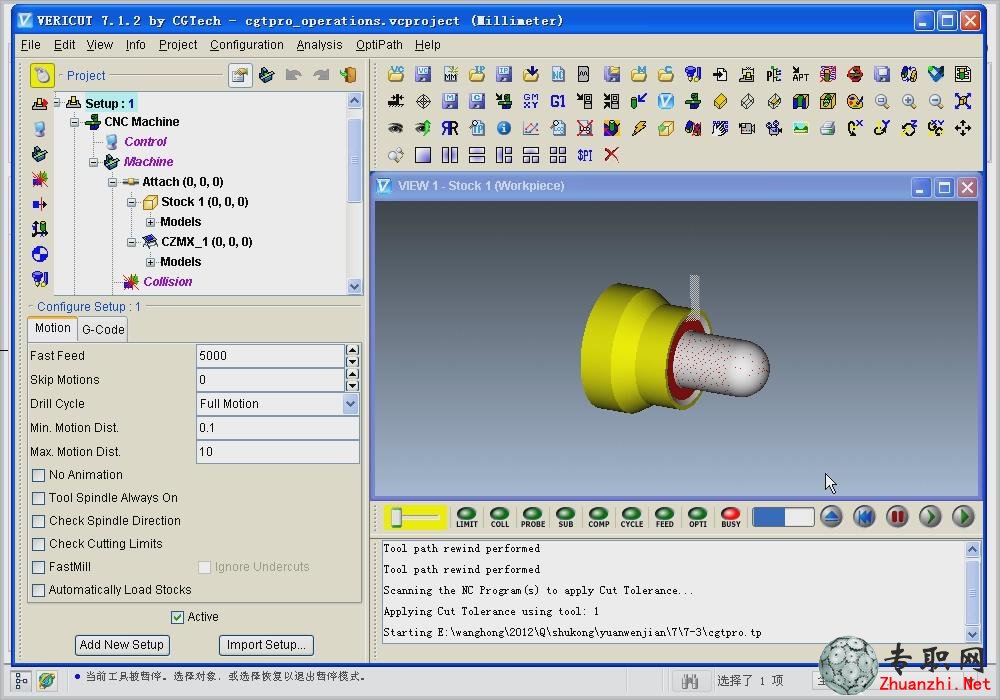Click the Fast Feed input field
This screenshot has width=1000, height=700.
[271, 356]
